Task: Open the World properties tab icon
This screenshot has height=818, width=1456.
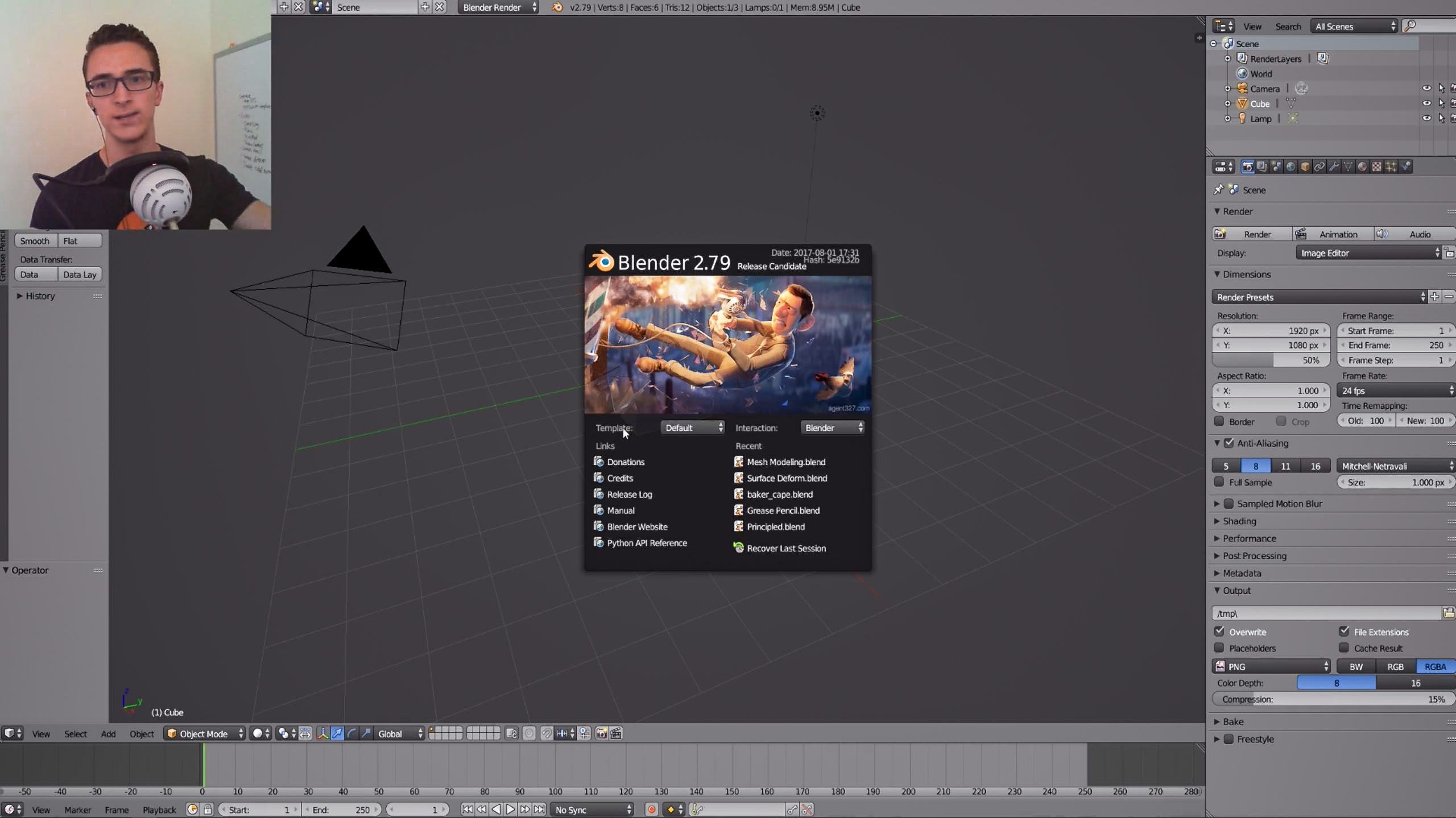Action: tap(1290, 167)
